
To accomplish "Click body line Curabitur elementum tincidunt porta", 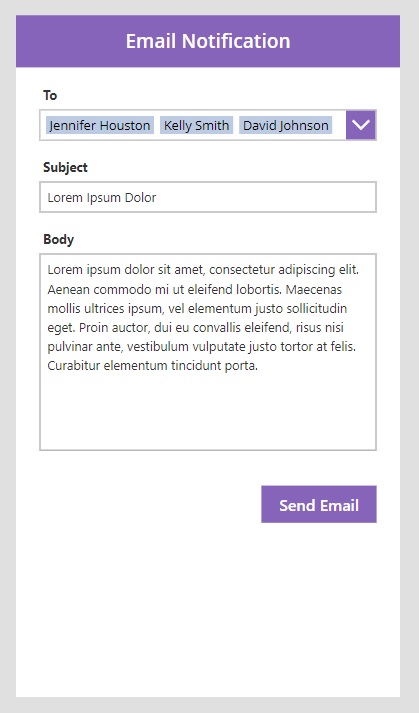I will pos(152,366).
